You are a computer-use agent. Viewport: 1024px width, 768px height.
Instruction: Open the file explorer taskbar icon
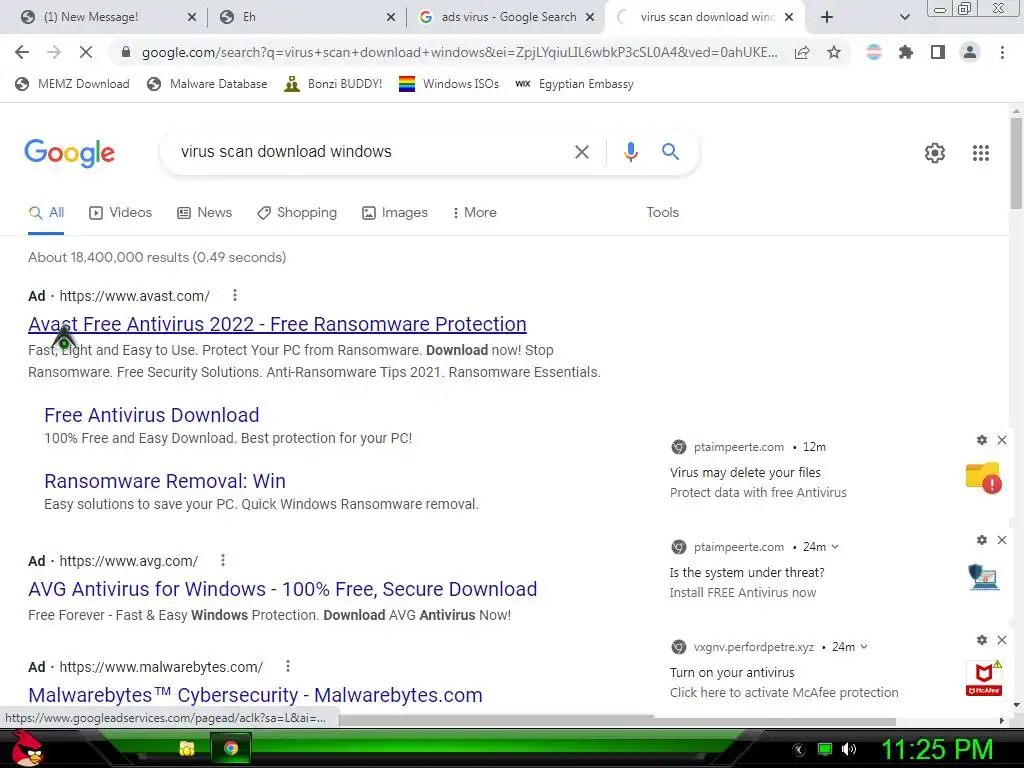tap(187, 748)
